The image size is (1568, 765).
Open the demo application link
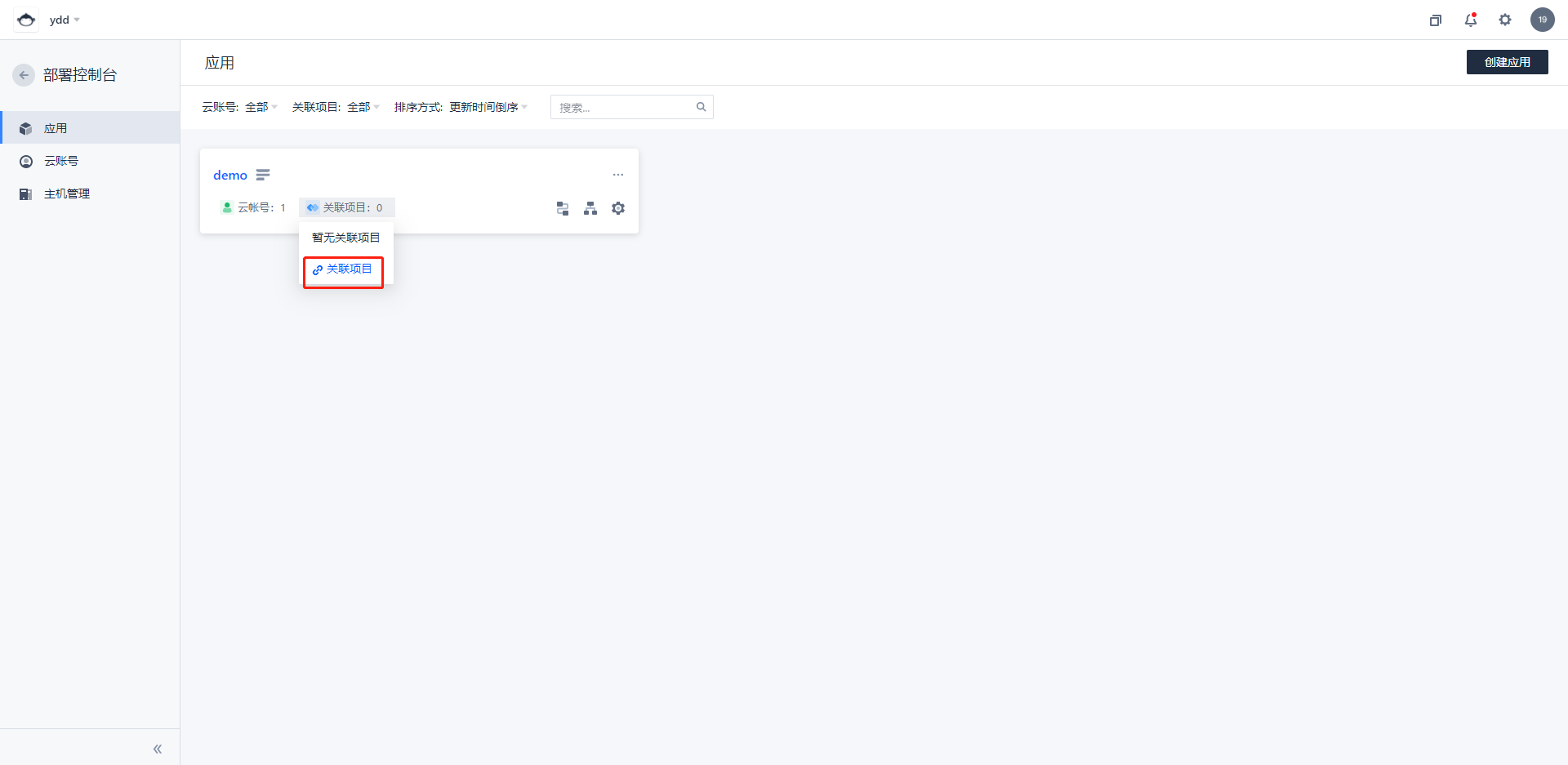[x=230, y=175]
